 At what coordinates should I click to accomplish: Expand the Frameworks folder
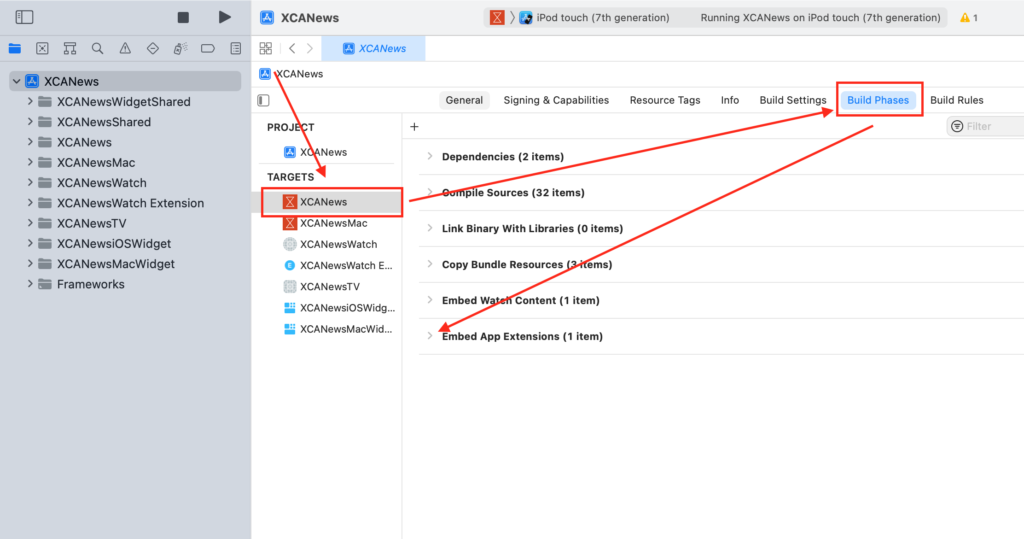30,284
